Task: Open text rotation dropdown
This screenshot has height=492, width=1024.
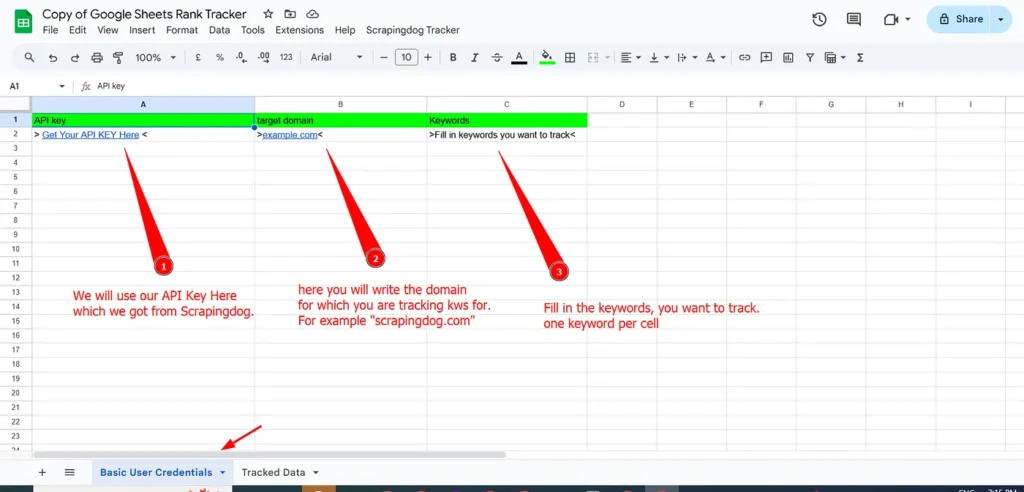Action: [716, 57]
